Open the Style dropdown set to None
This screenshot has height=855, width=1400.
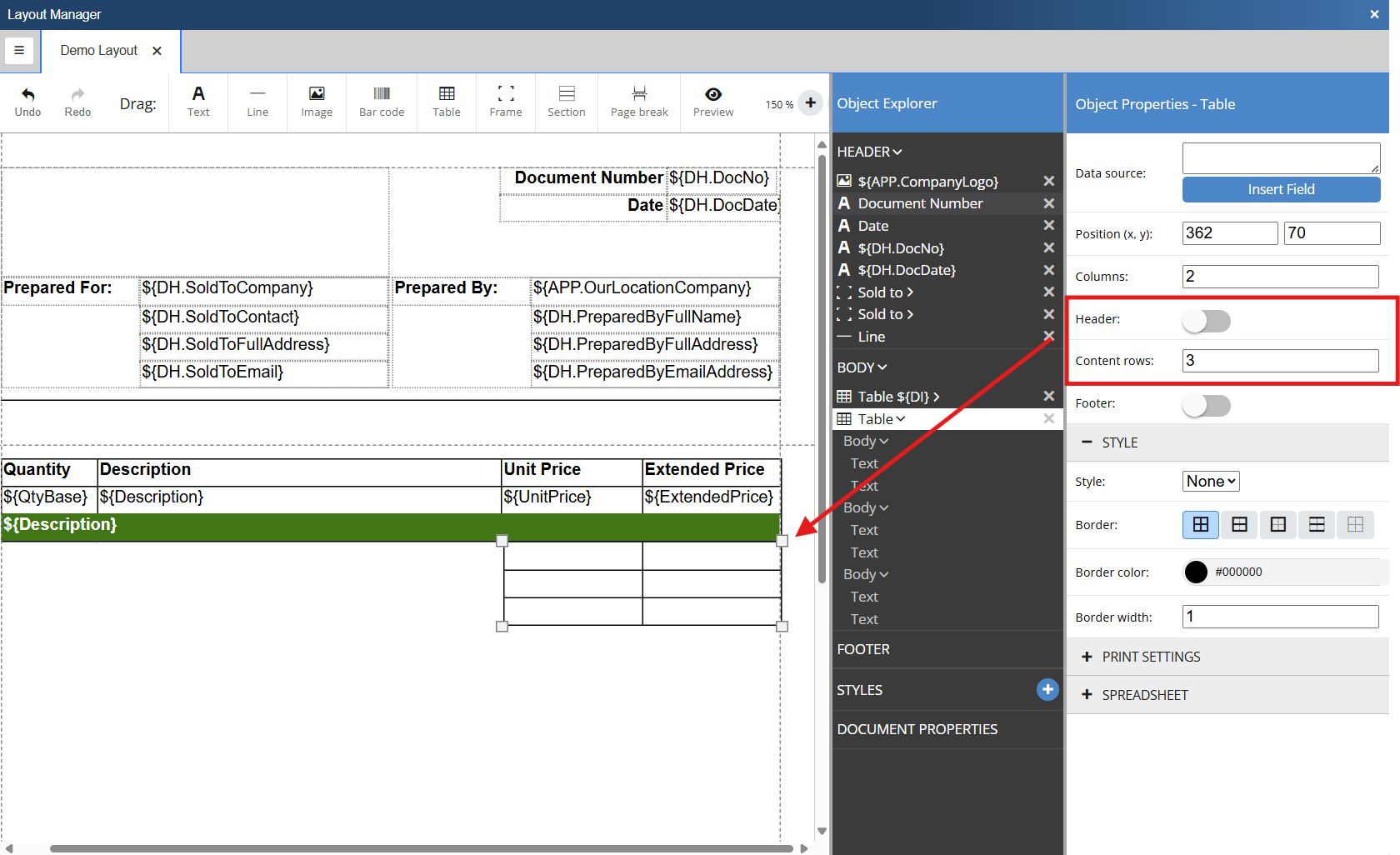[1211, 481]
